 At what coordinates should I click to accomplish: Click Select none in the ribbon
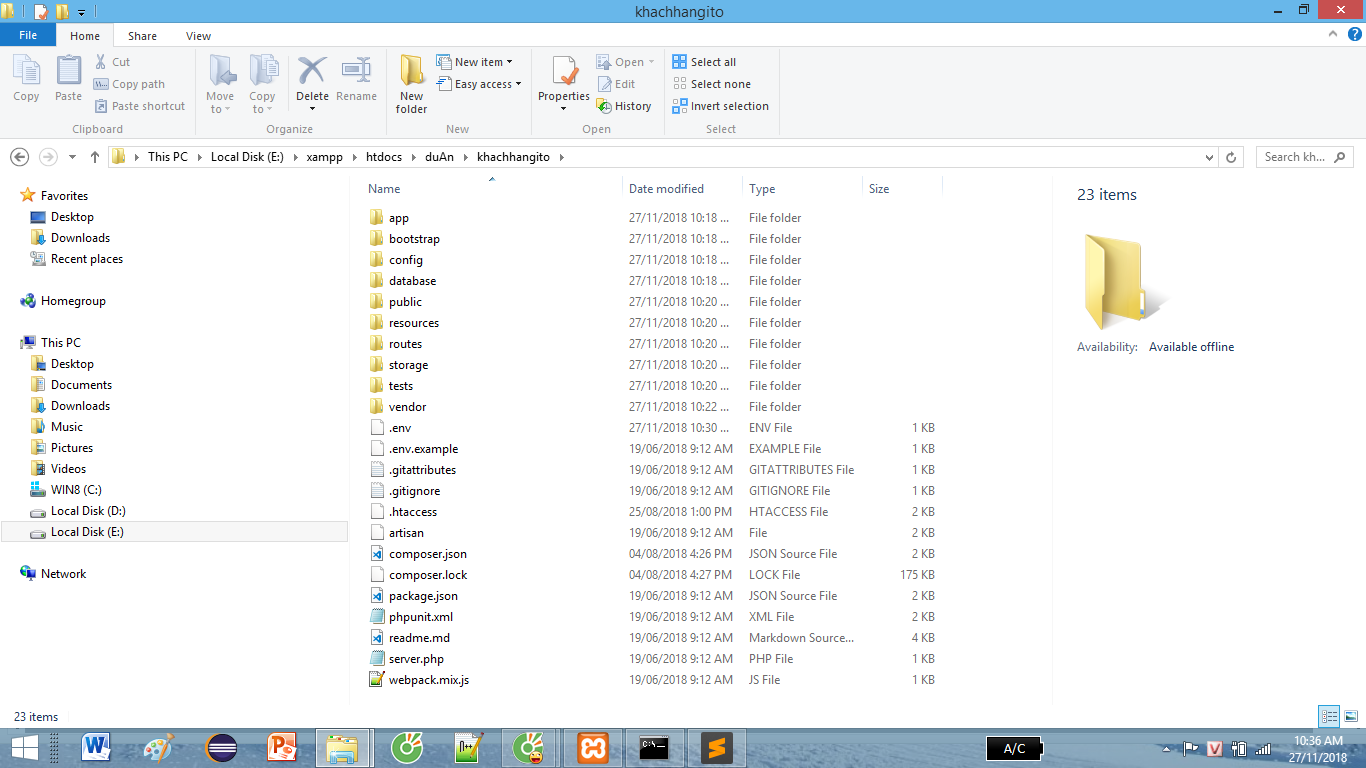[x=711, y=84]
